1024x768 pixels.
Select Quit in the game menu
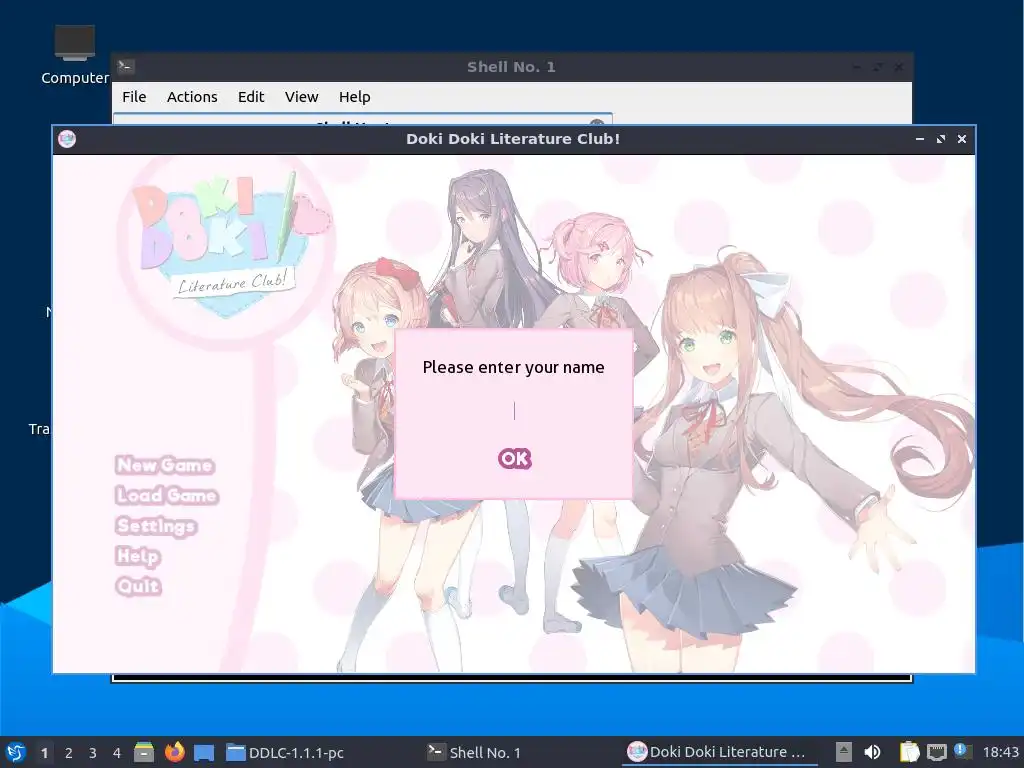click(138, 586)
